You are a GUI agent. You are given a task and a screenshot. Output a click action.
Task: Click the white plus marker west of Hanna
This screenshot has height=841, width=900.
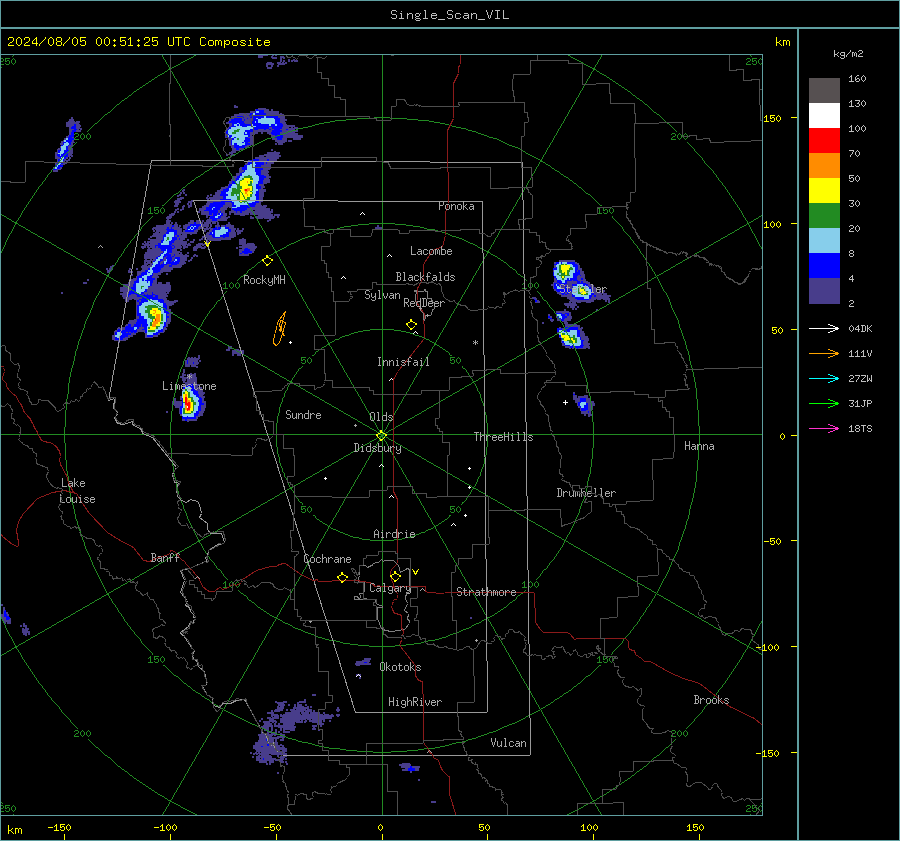pyautogui.click(x=565, y=402)
